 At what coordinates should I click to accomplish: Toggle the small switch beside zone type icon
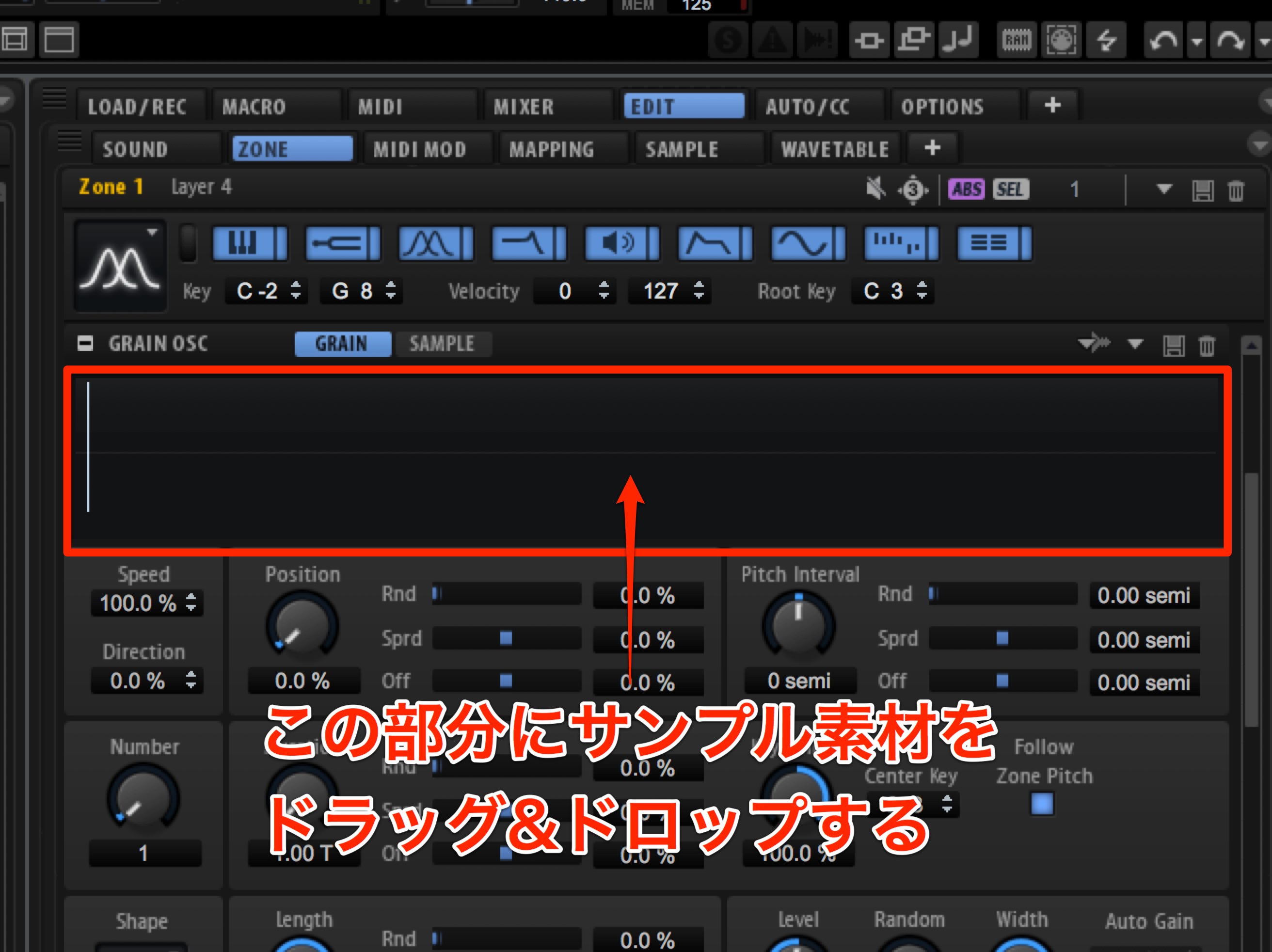(x=188, y=243)
